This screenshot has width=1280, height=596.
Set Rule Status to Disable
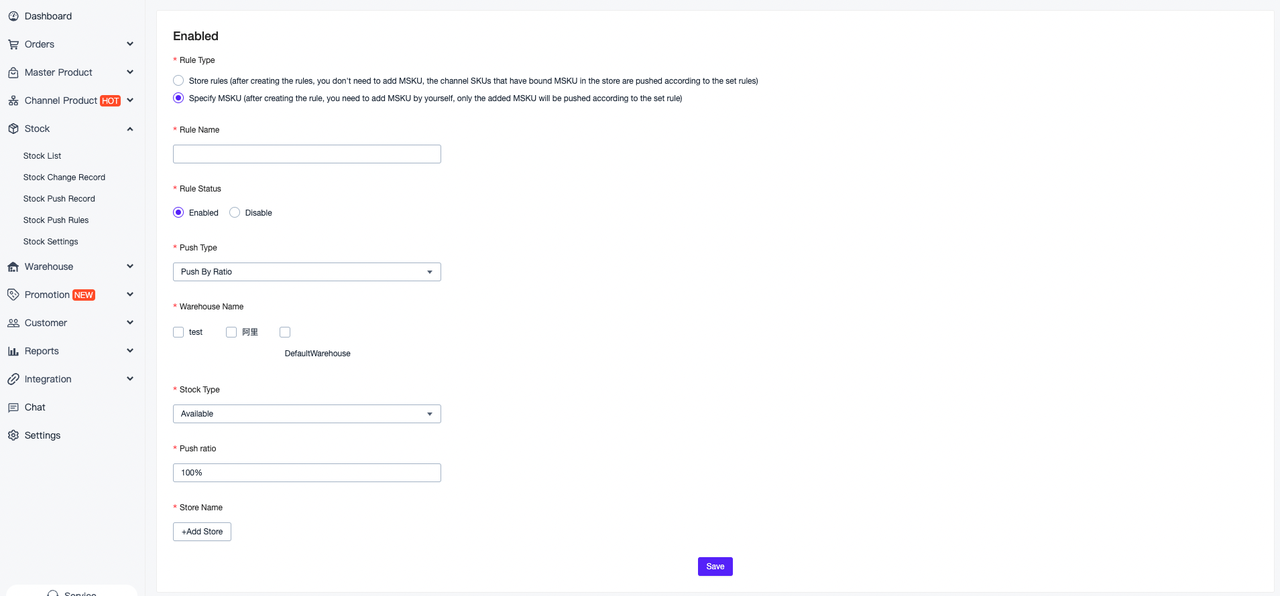coord(235,212)
